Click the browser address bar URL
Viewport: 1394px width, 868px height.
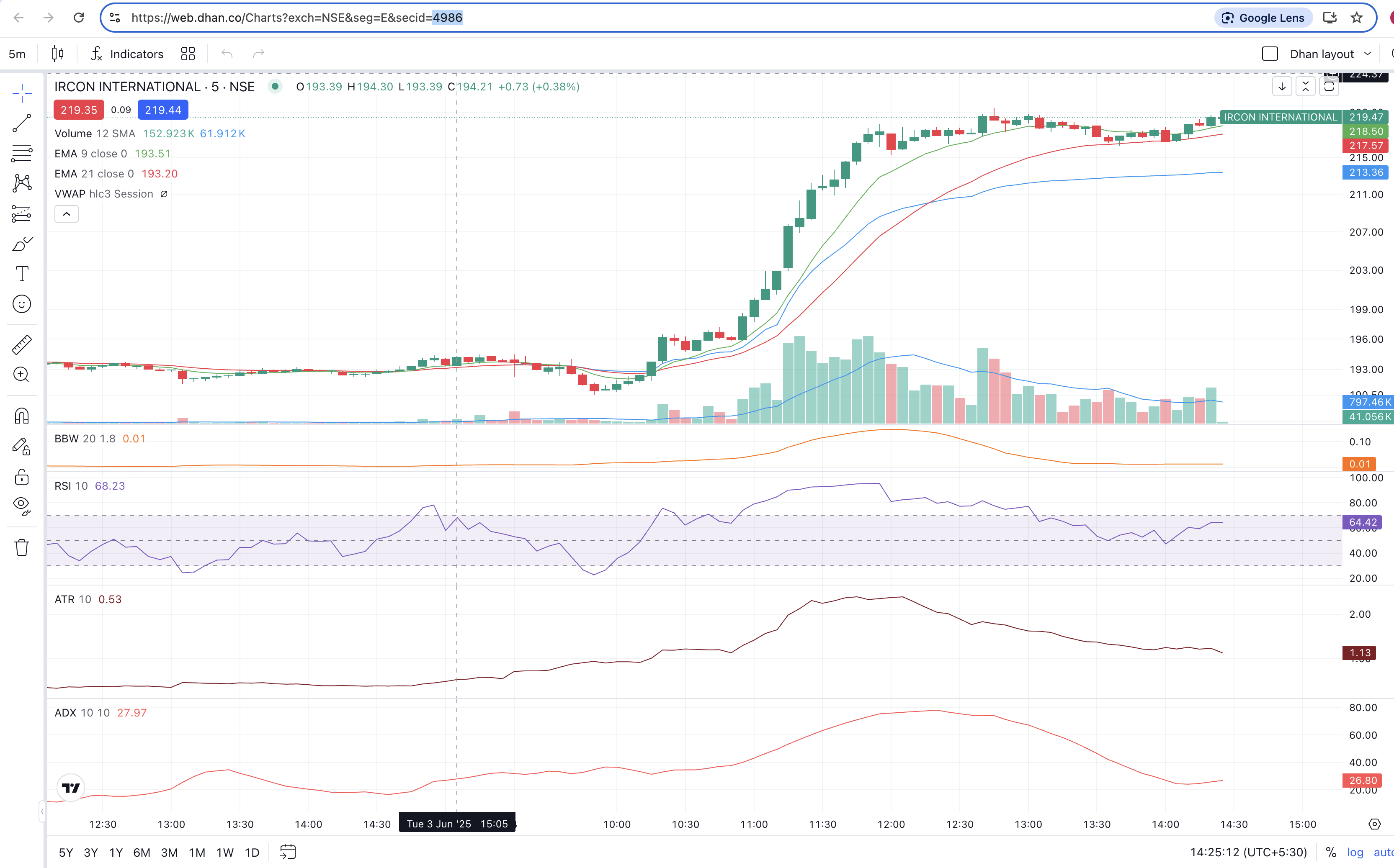coord(297,18)
